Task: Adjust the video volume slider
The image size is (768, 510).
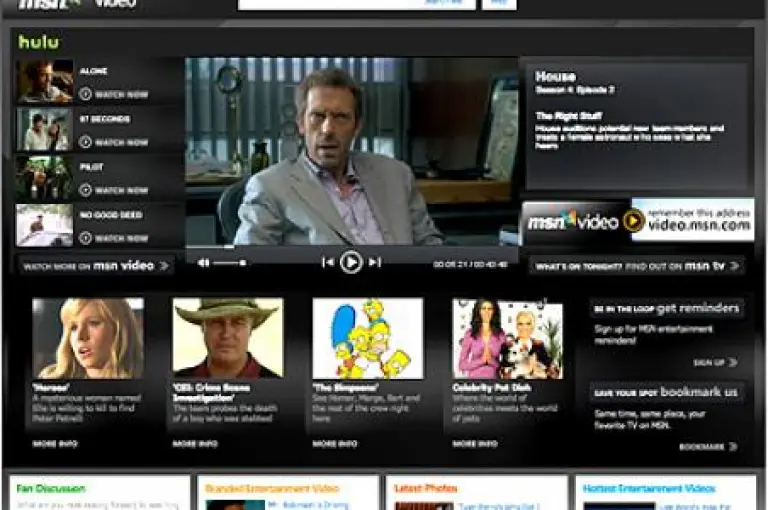Action: point(229,263)
